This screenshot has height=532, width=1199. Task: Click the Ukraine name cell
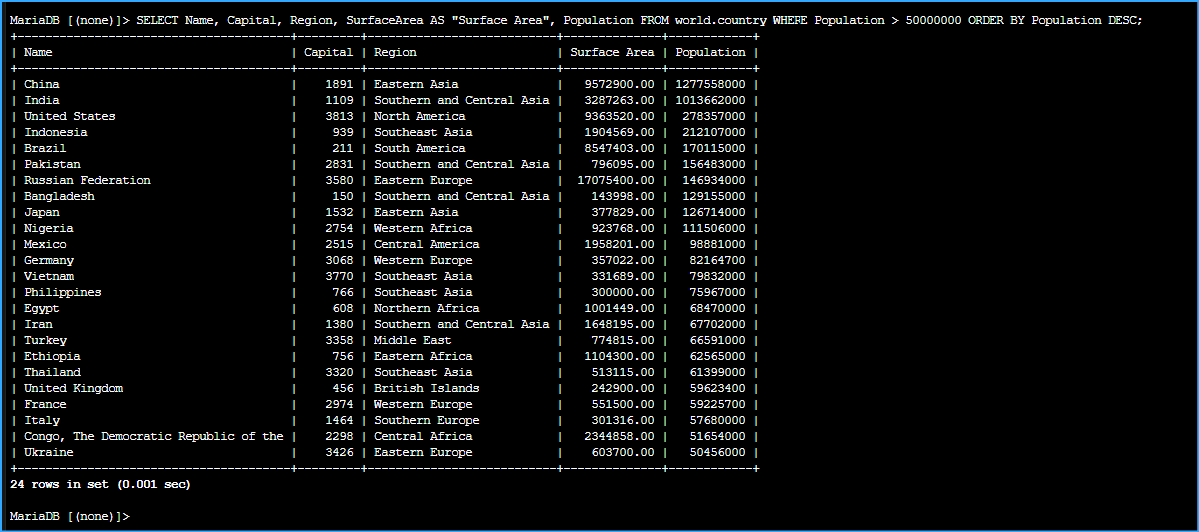pos(48,453)
